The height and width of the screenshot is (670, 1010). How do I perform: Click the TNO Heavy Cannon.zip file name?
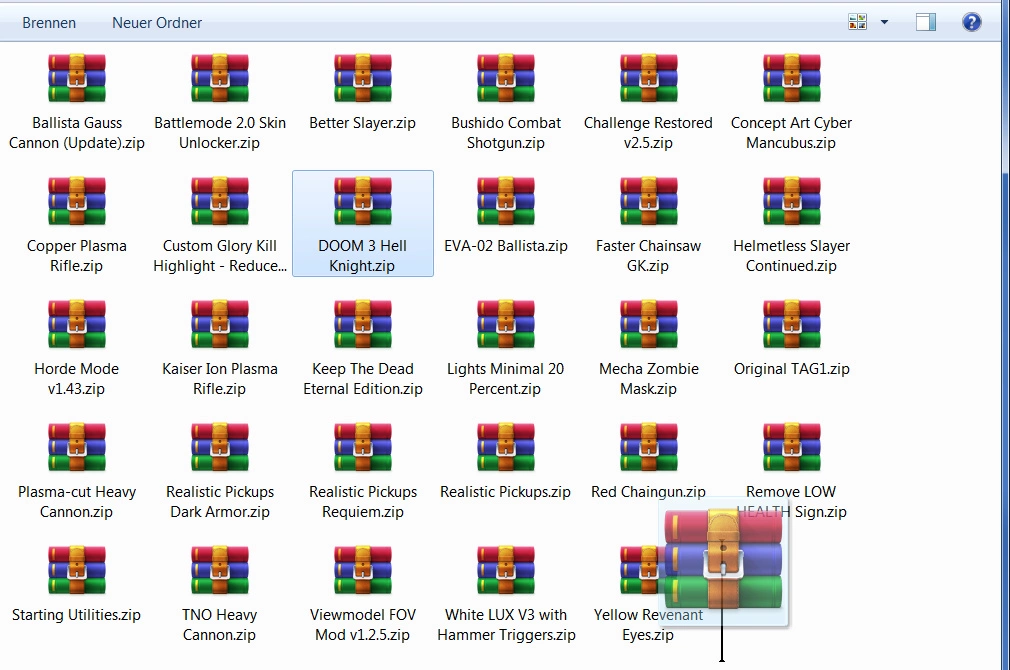(x=220, y=625)
